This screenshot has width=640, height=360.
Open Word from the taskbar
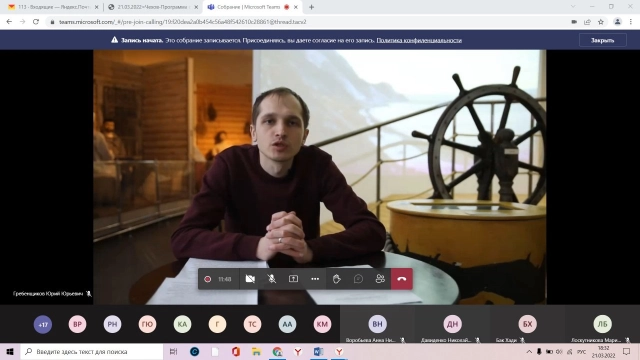coord(318,351)
